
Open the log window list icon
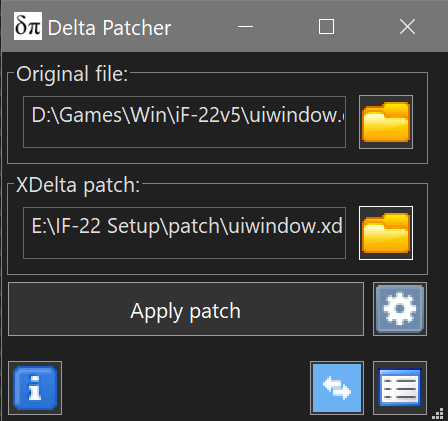[400, 388]
